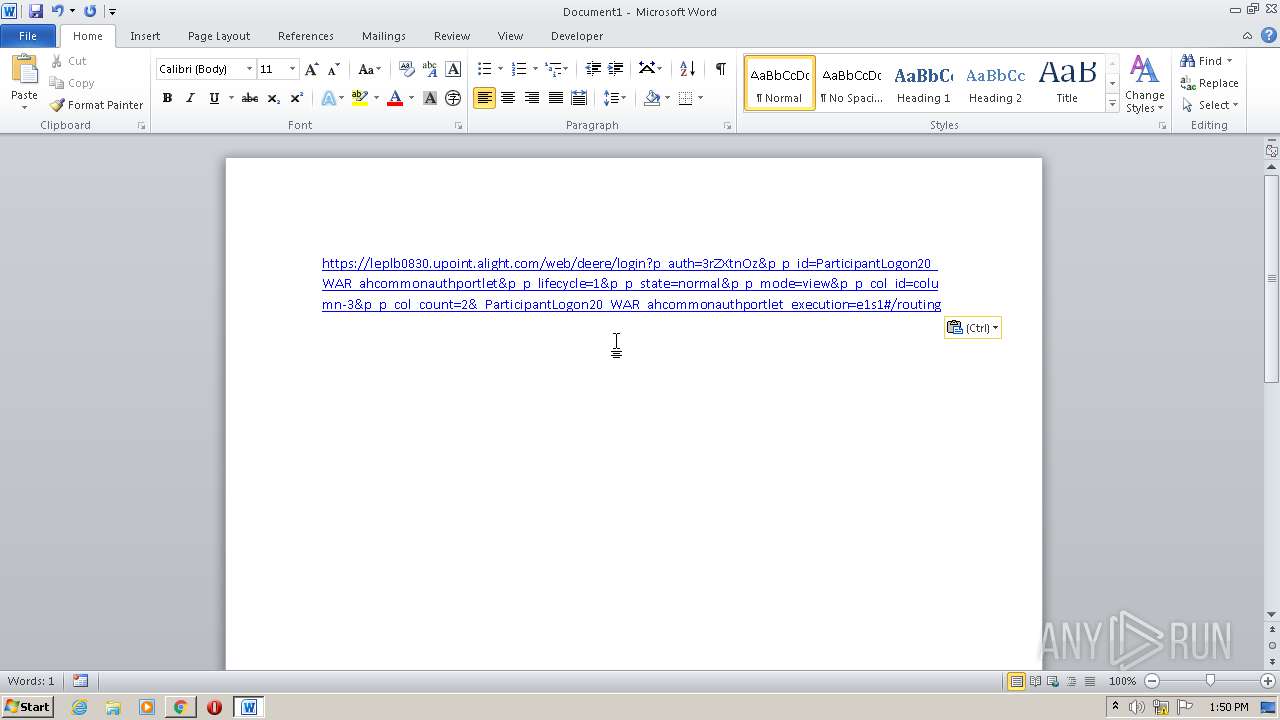The image size is (1280, 720).
Task: Open the Paste Options (Ctrl) dropdown
Action: pyautogui.click(x=972, y=328)
